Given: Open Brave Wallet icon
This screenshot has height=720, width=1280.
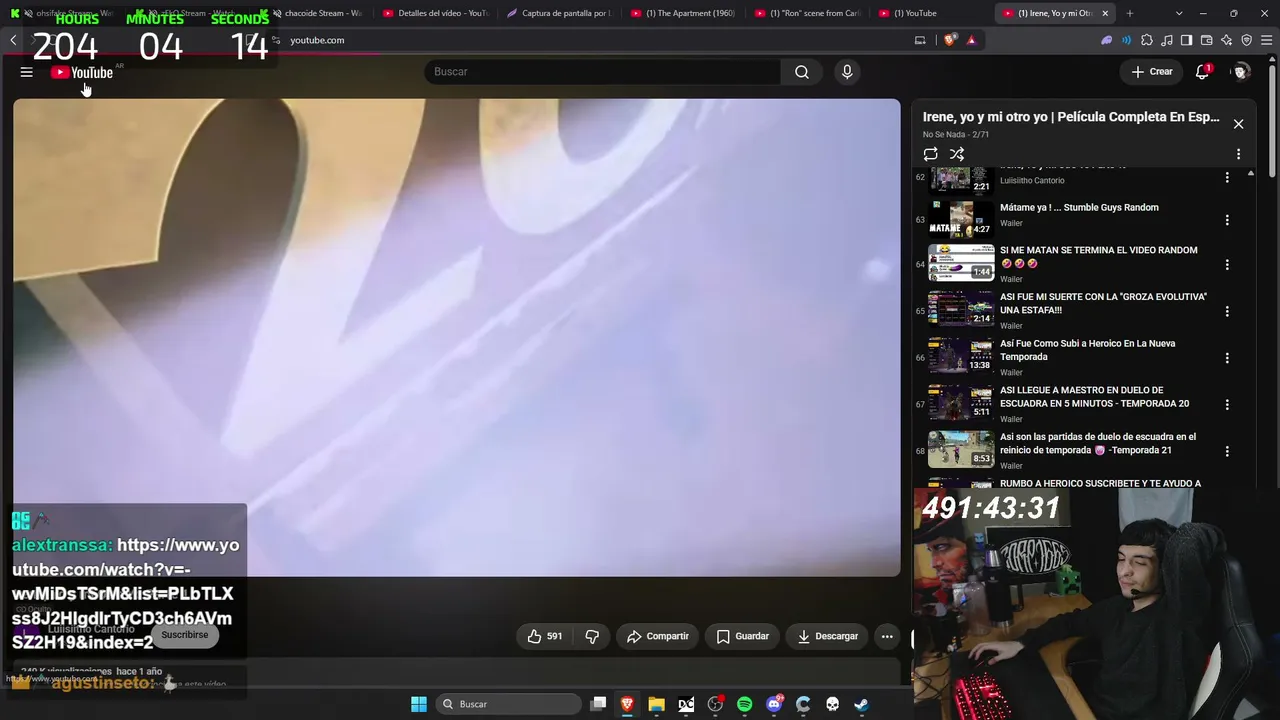Looking at the screenshot, I should coord(1207,40).
